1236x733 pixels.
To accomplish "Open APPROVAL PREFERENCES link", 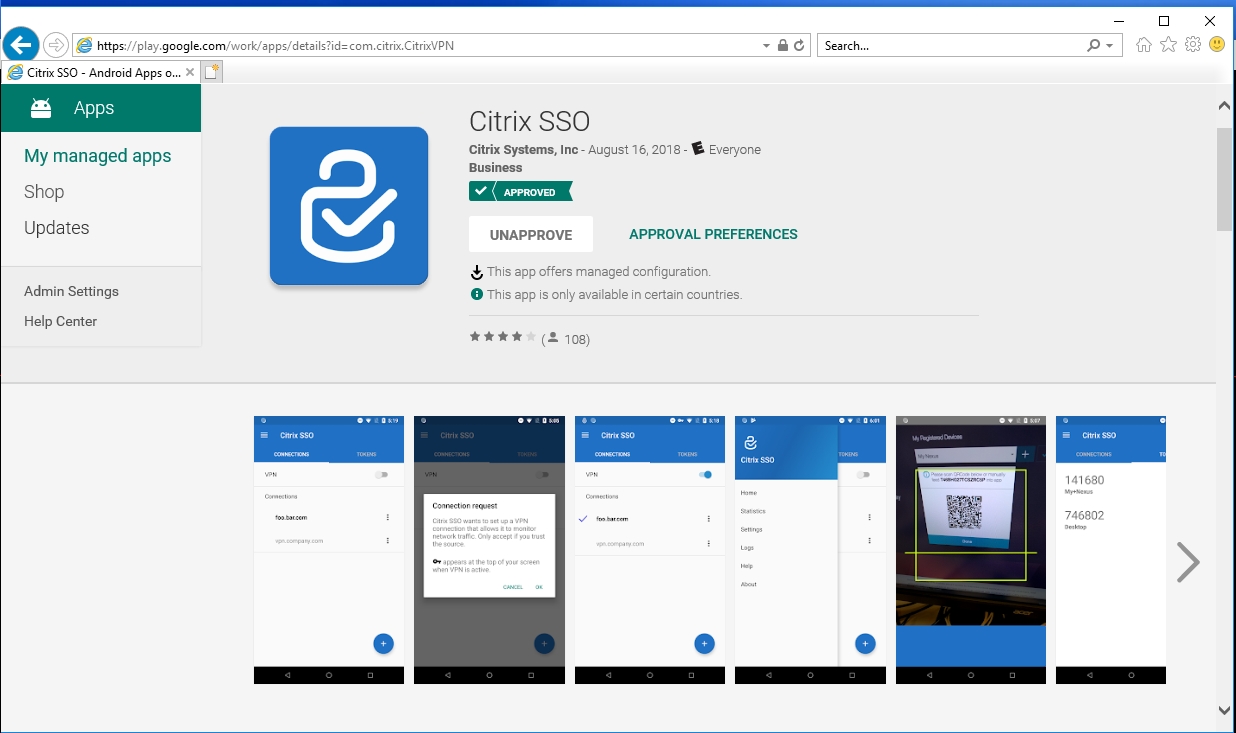I will pyautogui.click(x=713, y=234).
